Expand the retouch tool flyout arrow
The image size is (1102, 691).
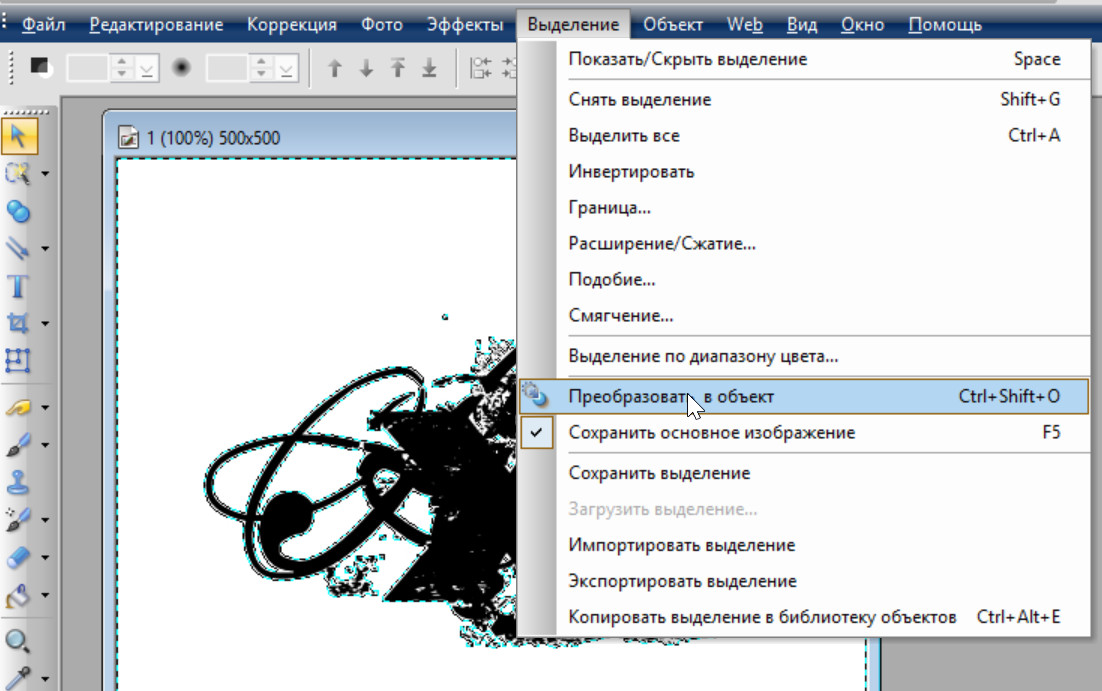45,408
